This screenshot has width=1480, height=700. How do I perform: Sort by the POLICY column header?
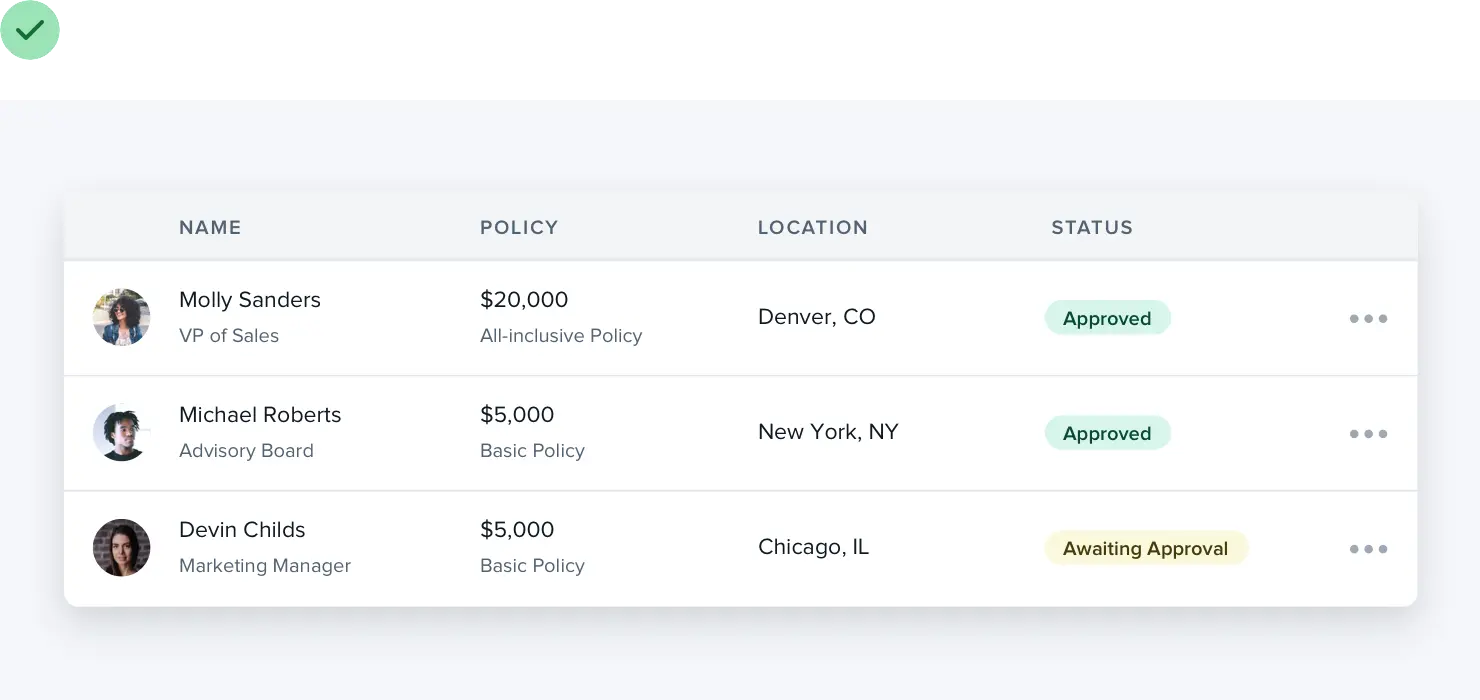[519, 227]
